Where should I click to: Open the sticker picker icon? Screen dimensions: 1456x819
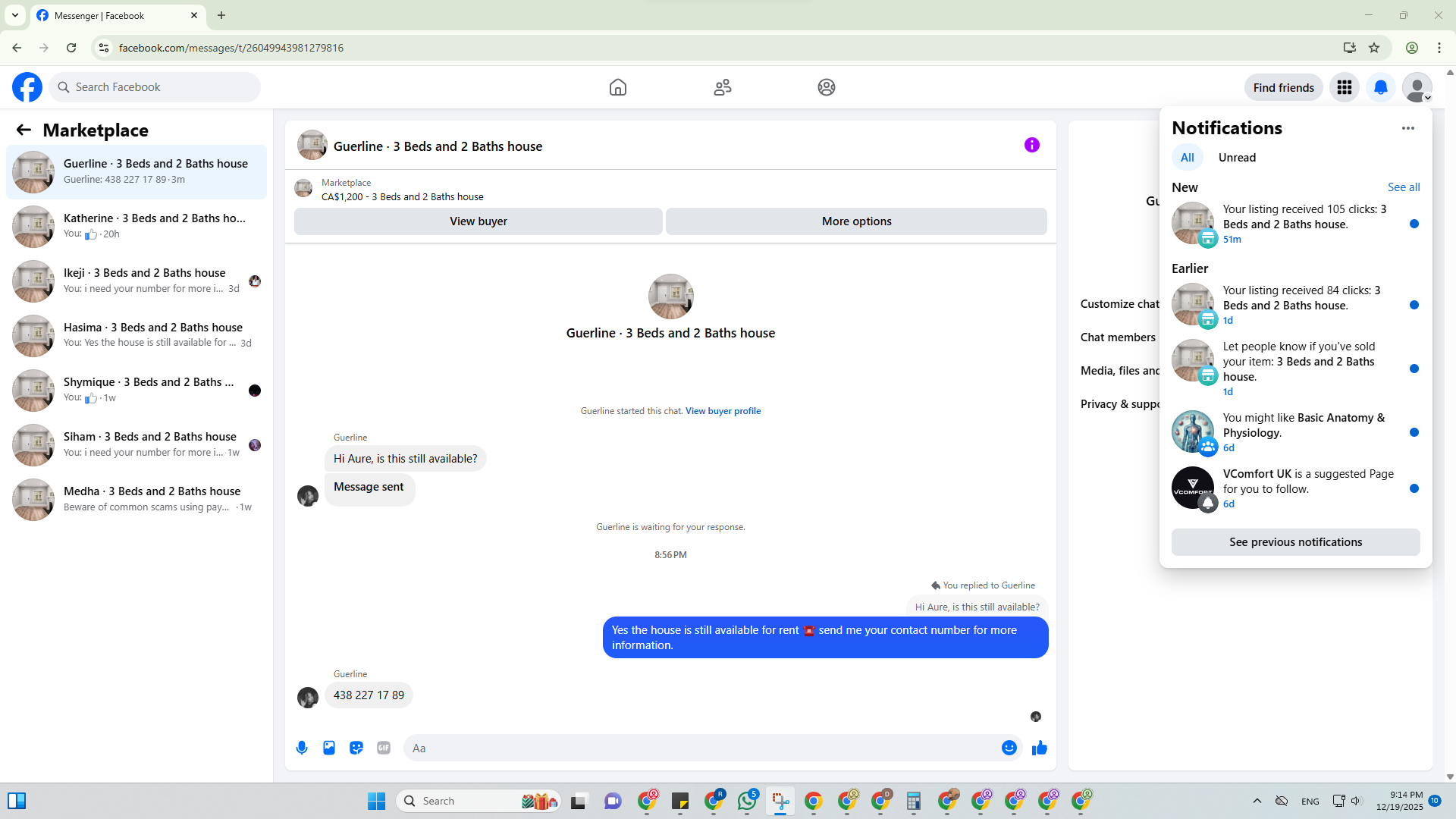[356, 748]
